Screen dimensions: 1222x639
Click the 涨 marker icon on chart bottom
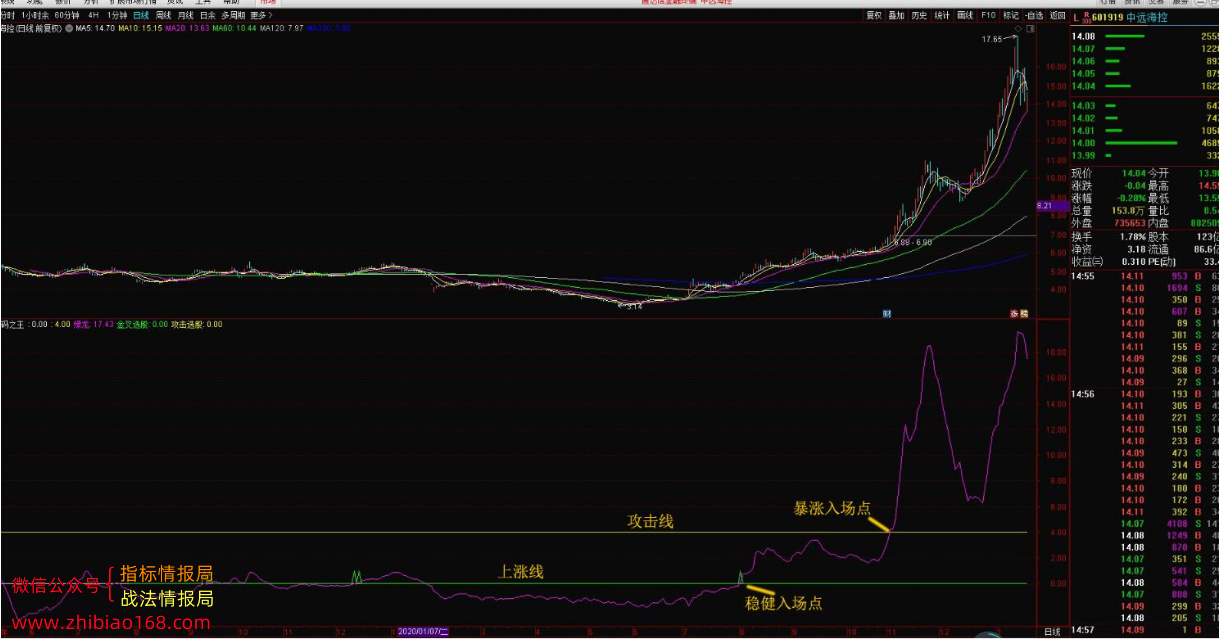[1015, 314]
